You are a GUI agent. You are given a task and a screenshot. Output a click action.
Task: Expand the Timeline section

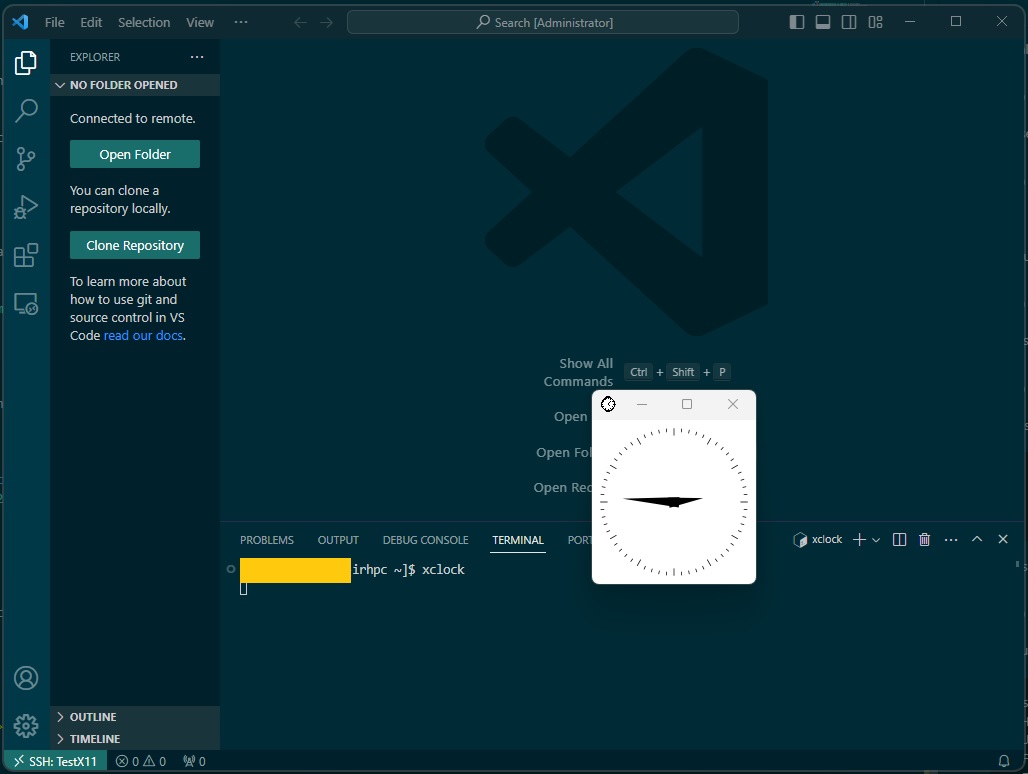pyautogui.click(x=94, y=739)
